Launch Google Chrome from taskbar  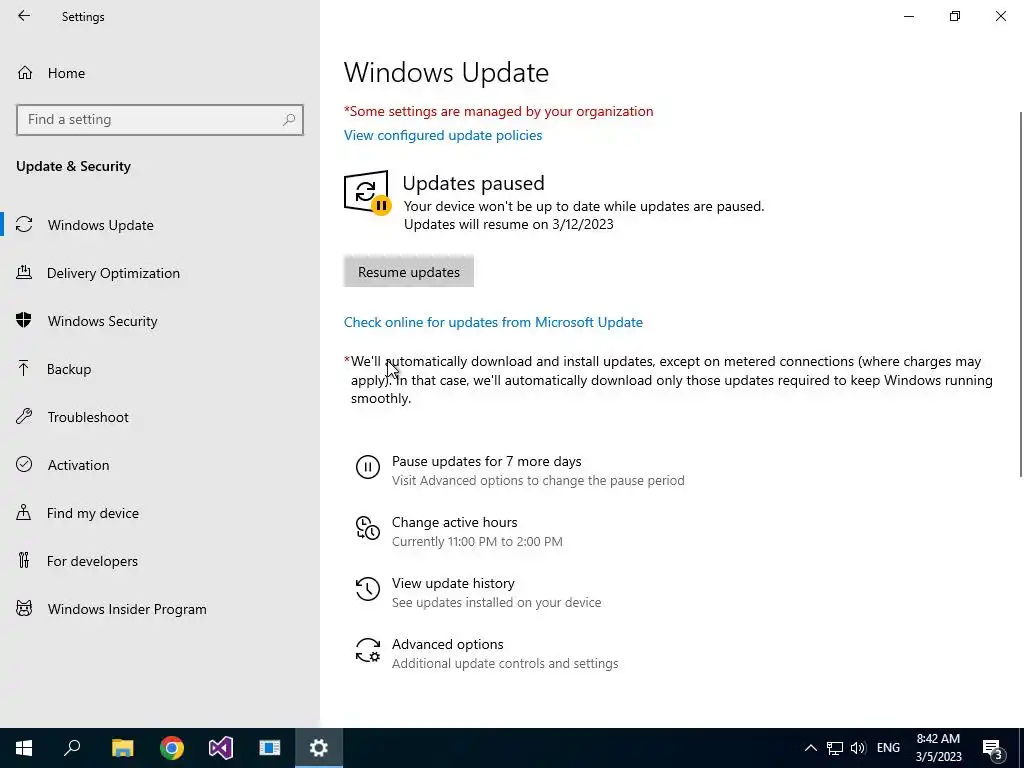pyautogui.click(x=172, y=748)
